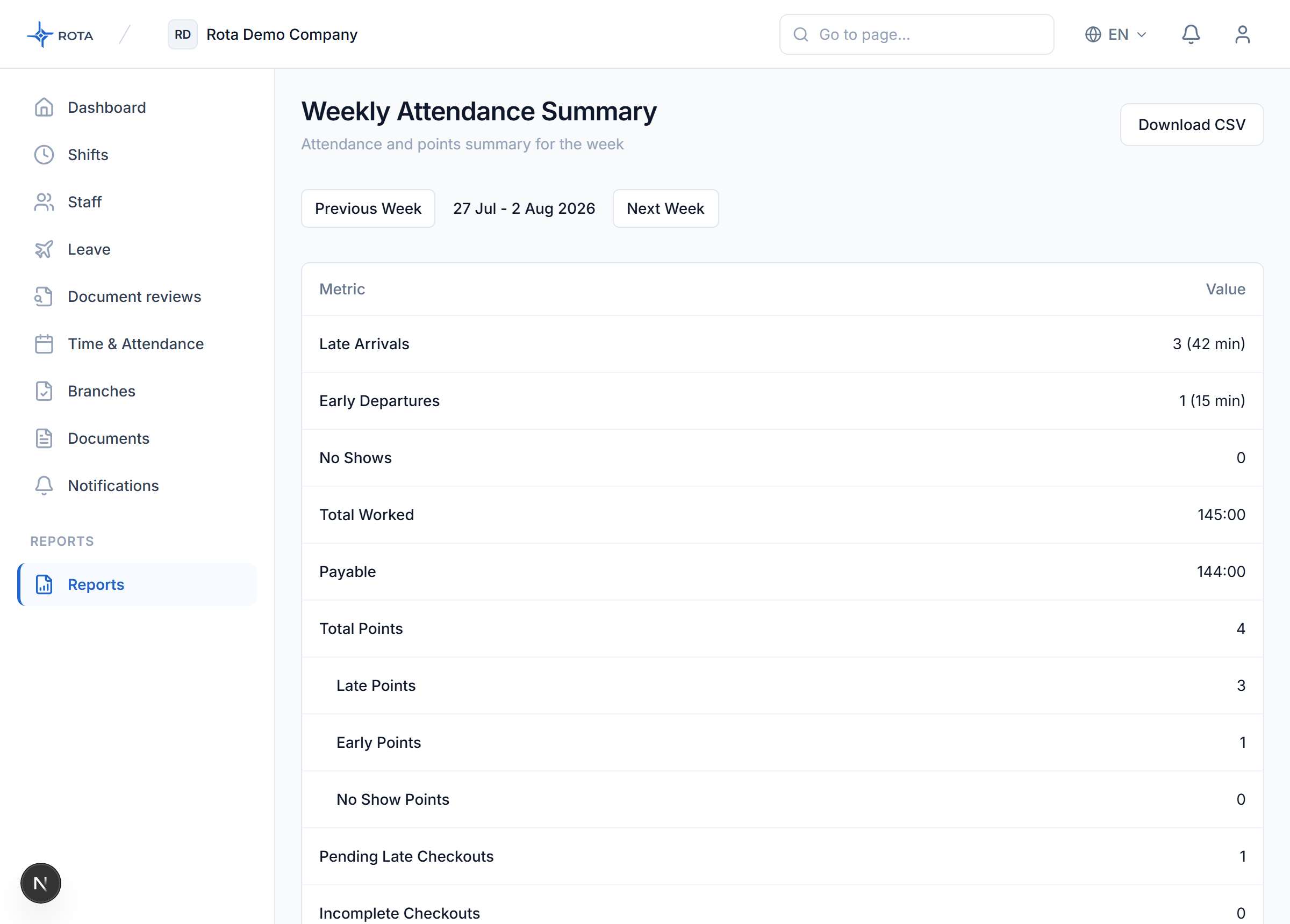
Task: Download the CSV report
Action: click(x=1192, y=125)
